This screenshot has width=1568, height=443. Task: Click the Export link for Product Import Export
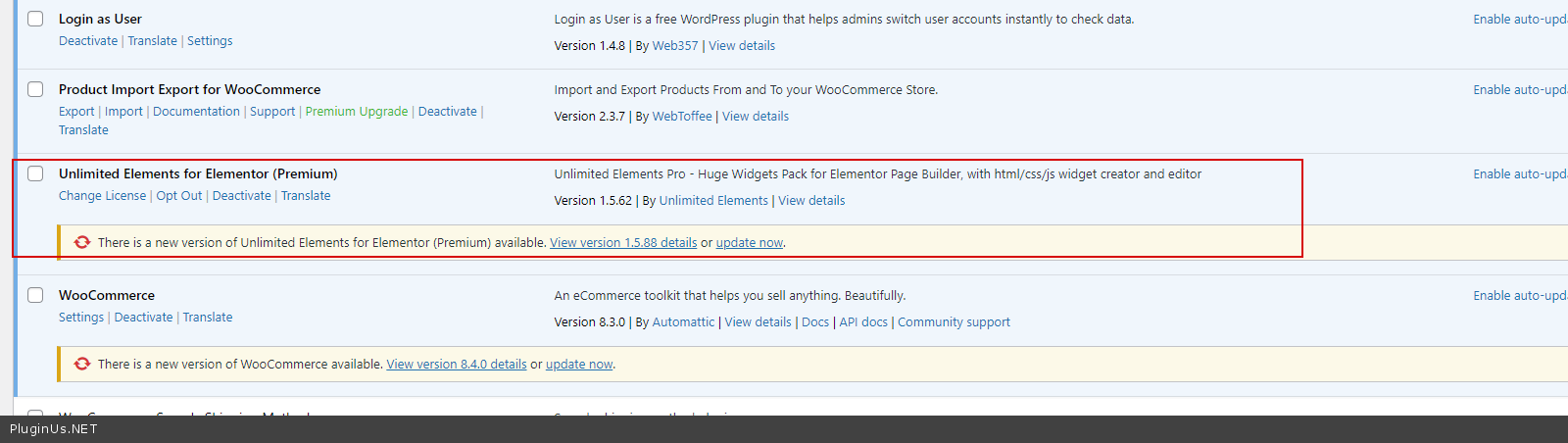76,112
